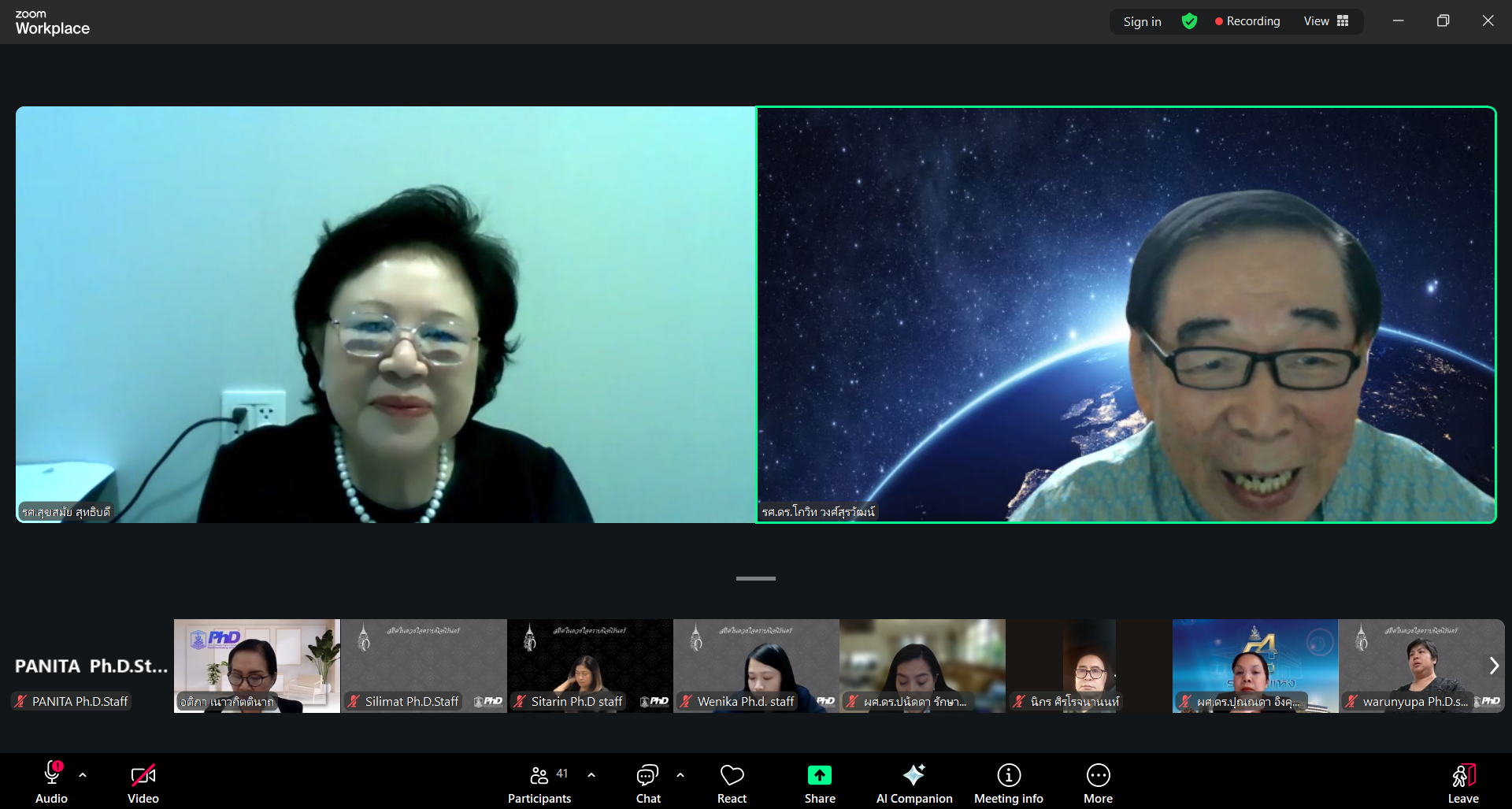Click the gallery resize divider handle
This screenshot has width=1512, height=809.
coord(755,578)
